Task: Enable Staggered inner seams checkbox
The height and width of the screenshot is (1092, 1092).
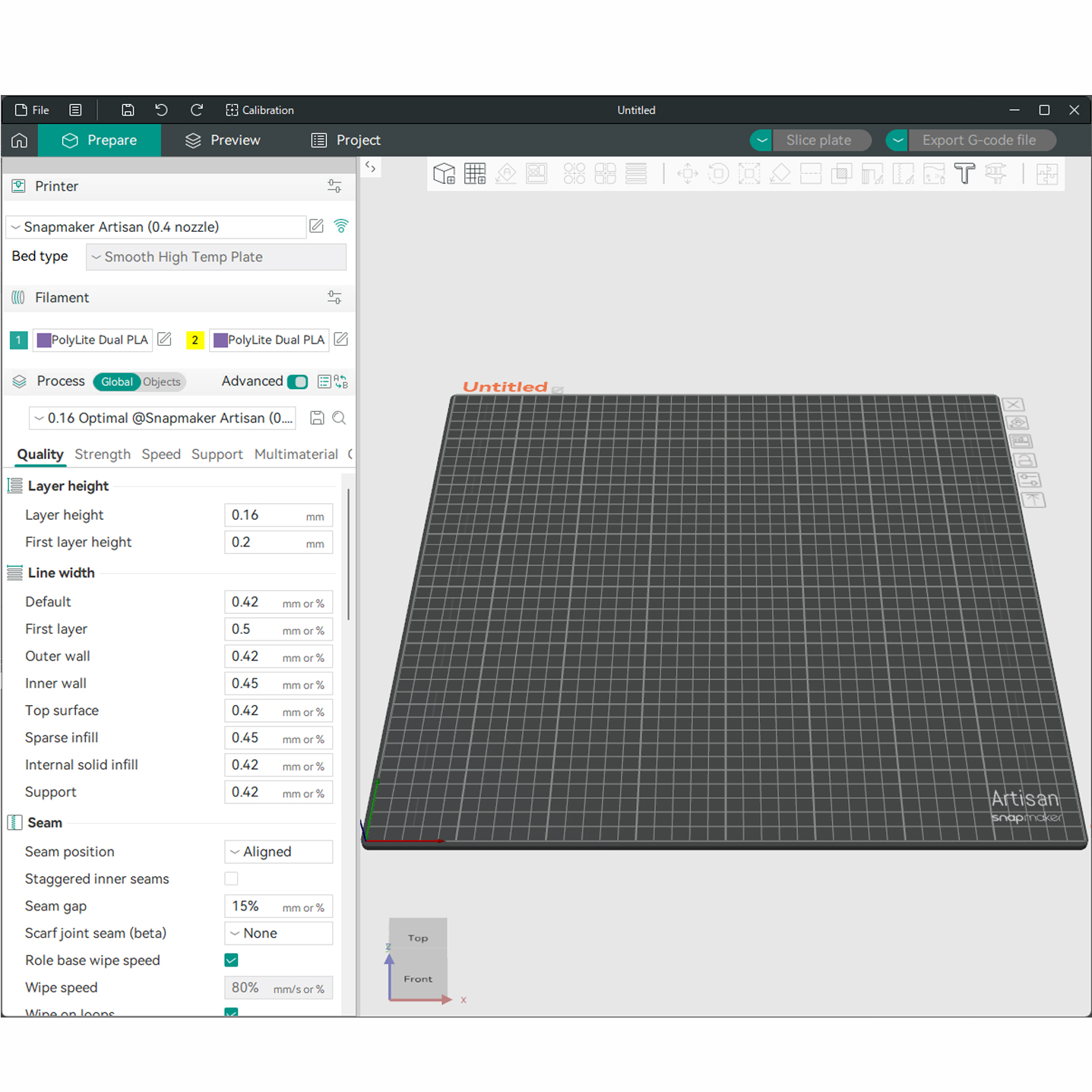Action: pos(232,878)
